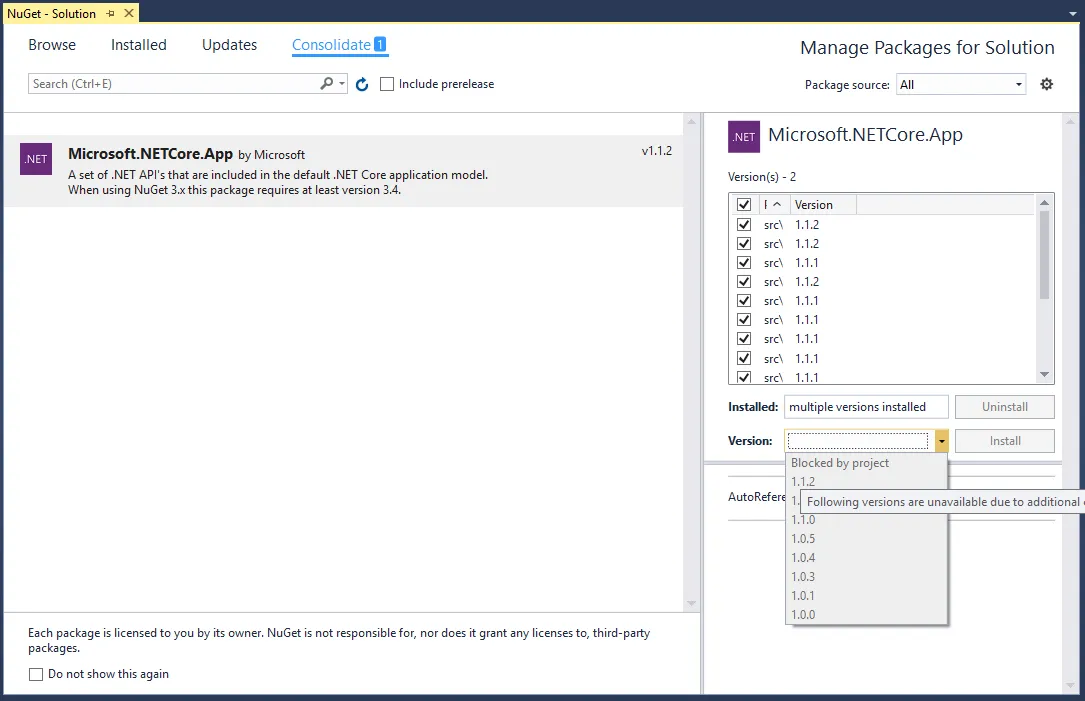The image size is (1085, 701).
Task: Choose version 1.0.4 from list
Action: pyautogui.click(x=866, y=558)
